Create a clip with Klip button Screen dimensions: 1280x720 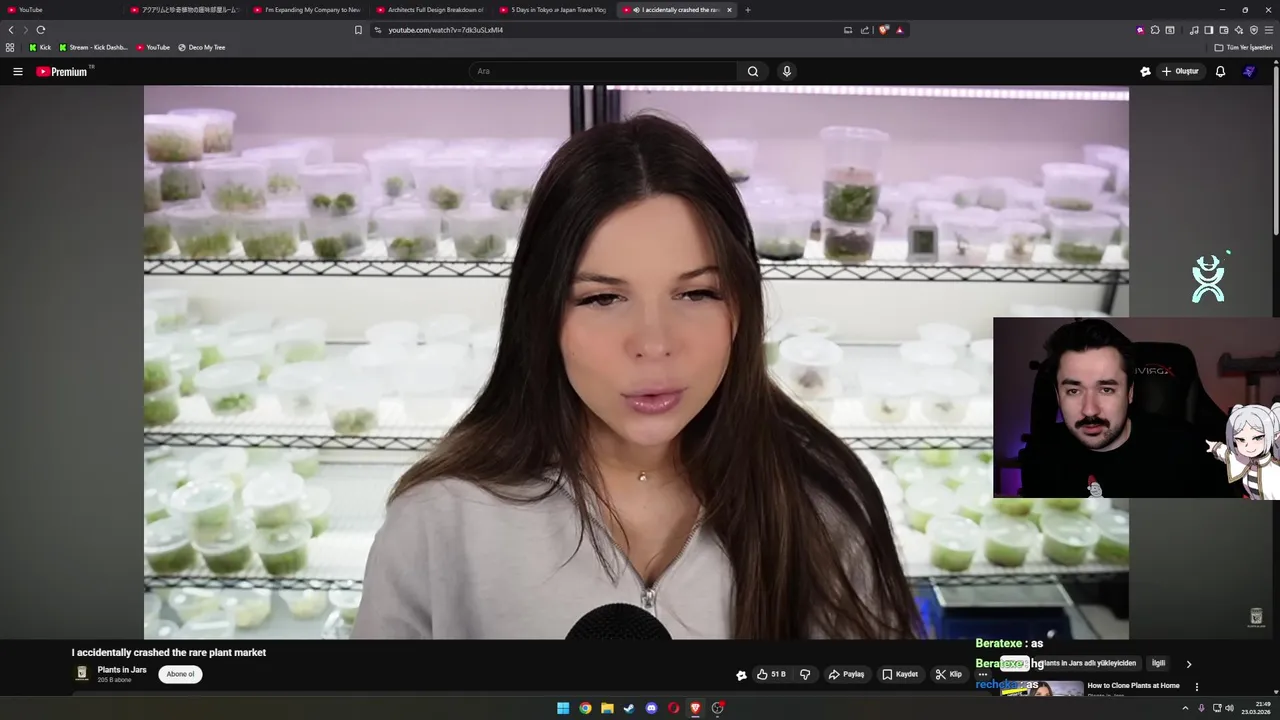click(x=948, y=674)
